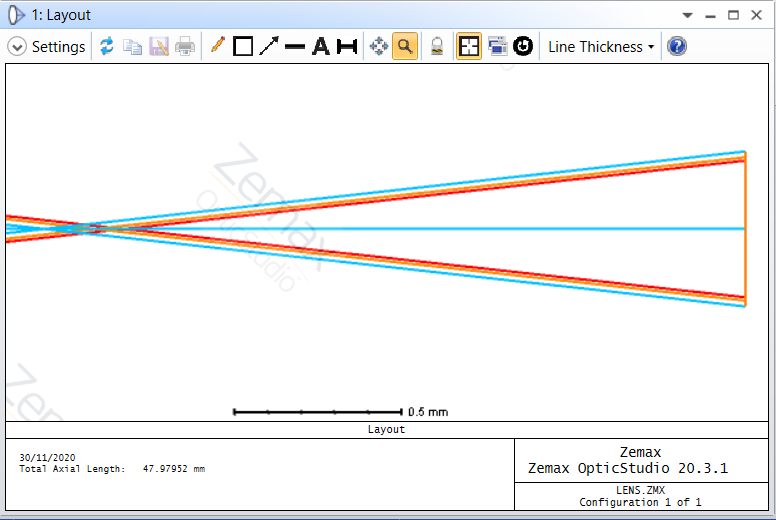Image resolution: width=776 pixels, height=520 pixels.
Task: Toggle the window lock padlock
Action: (x=437, y=47)
